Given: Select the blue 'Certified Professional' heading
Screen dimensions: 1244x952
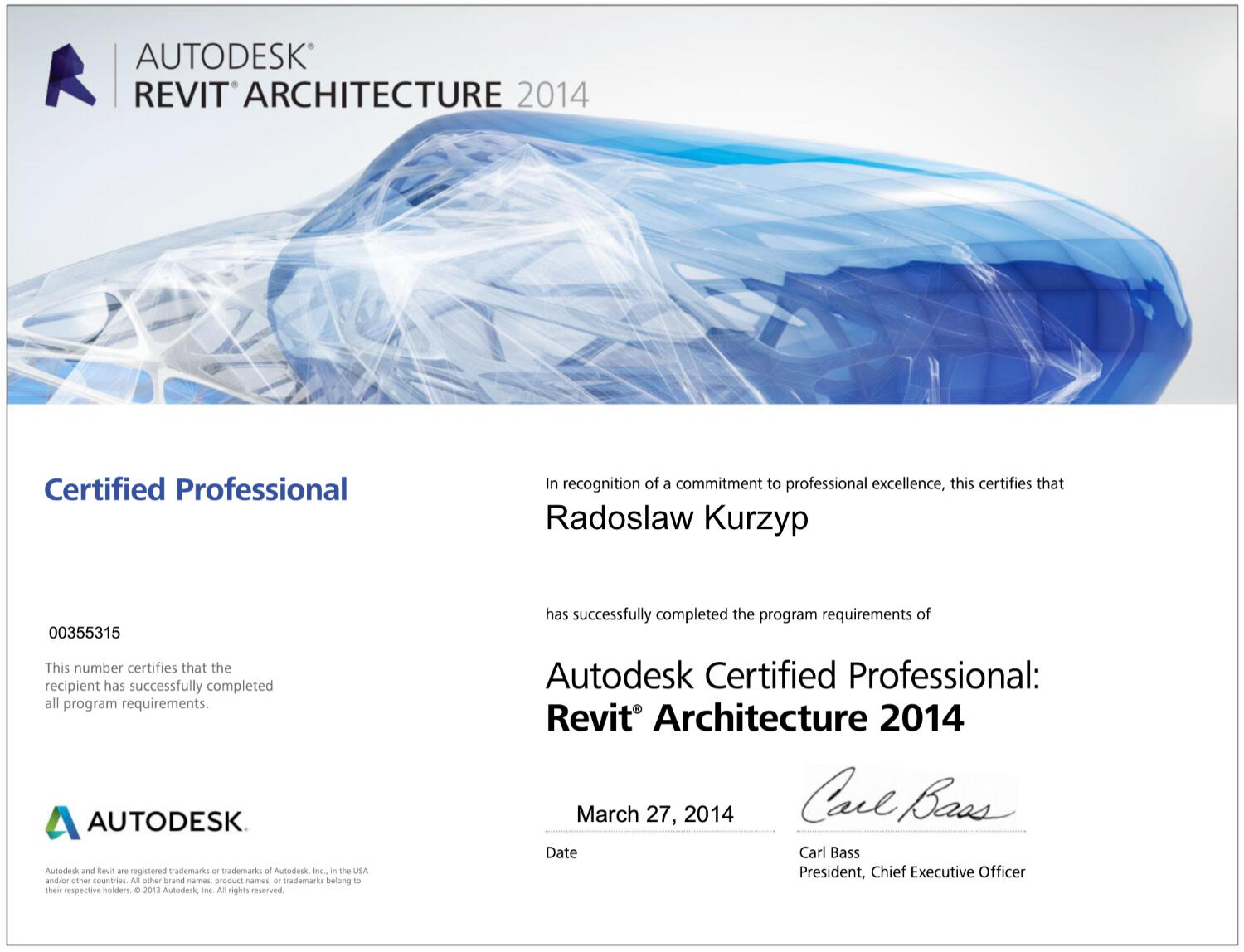Looking at the screenshot, I should tap(196, 489).
